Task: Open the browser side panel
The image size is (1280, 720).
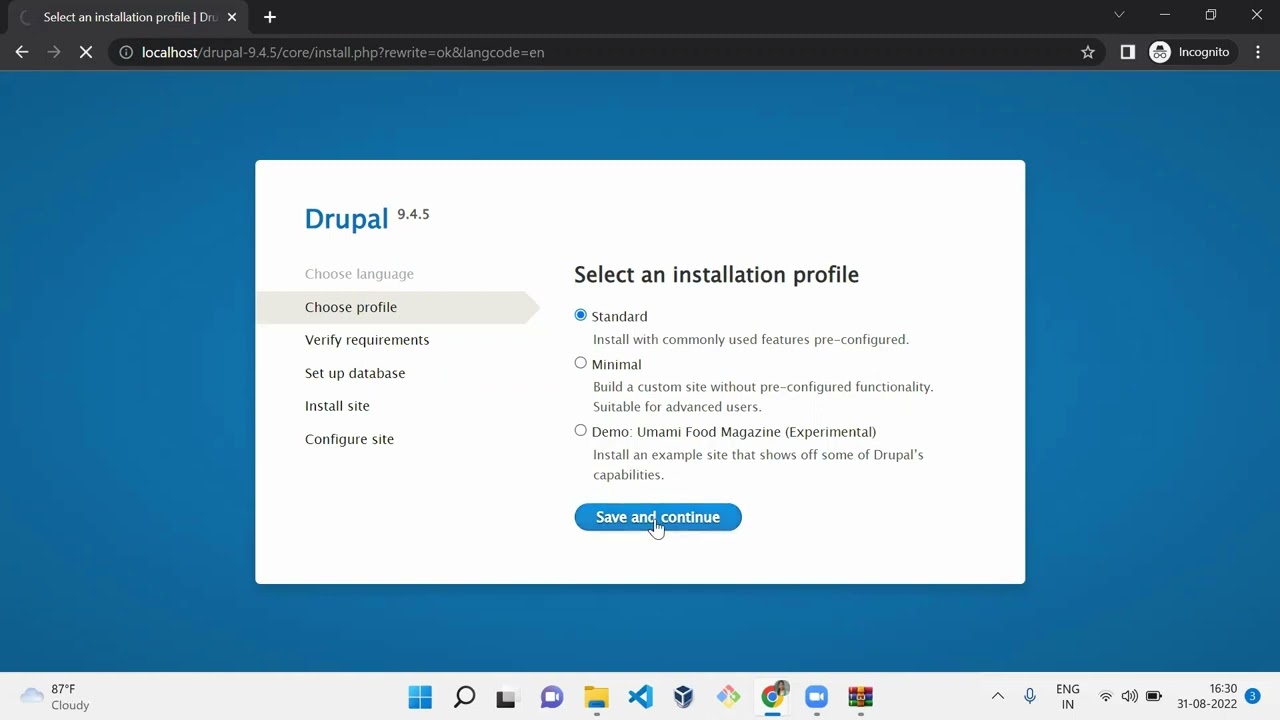Action: (x=1127, y=52)
